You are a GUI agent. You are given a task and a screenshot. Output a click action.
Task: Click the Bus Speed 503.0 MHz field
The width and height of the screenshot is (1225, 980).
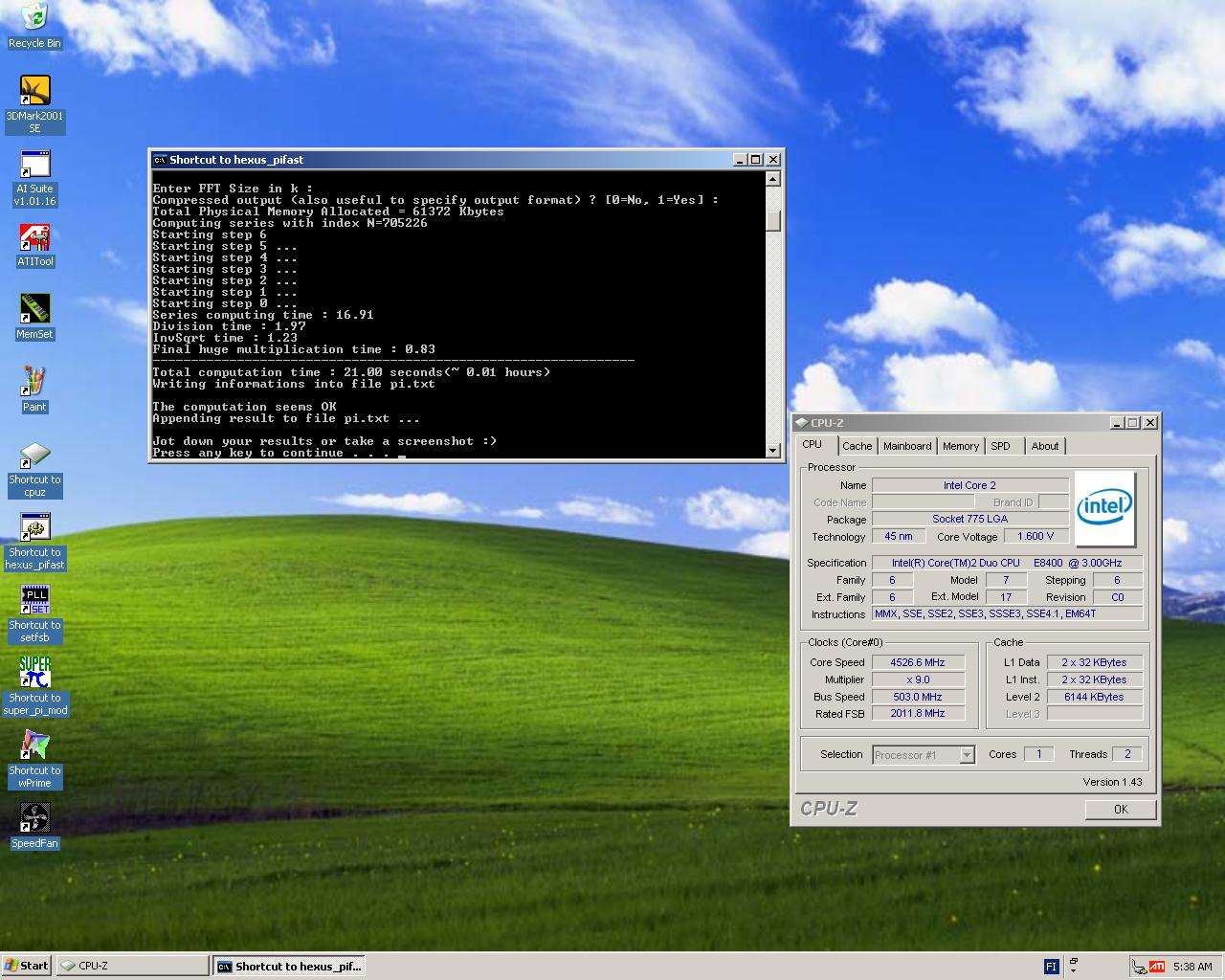pos(918,697)
